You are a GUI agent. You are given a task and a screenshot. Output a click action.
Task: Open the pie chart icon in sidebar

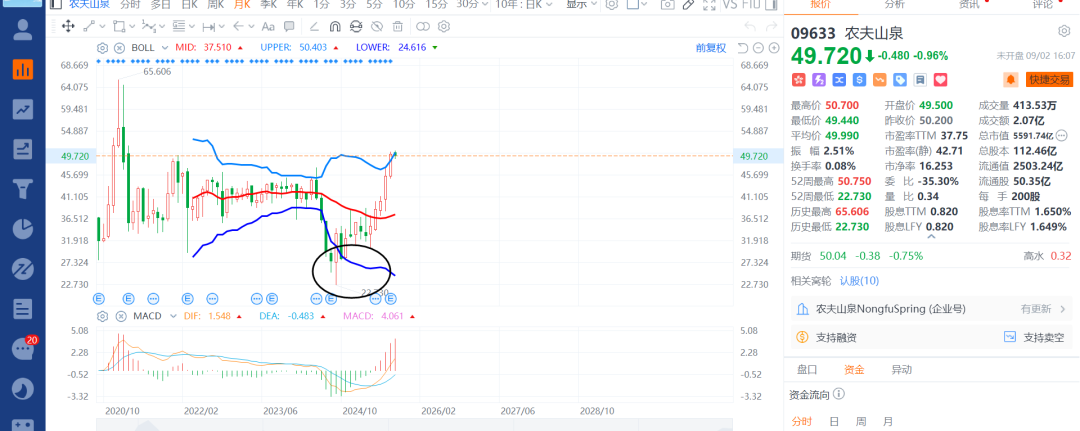(x=23, y=227)
